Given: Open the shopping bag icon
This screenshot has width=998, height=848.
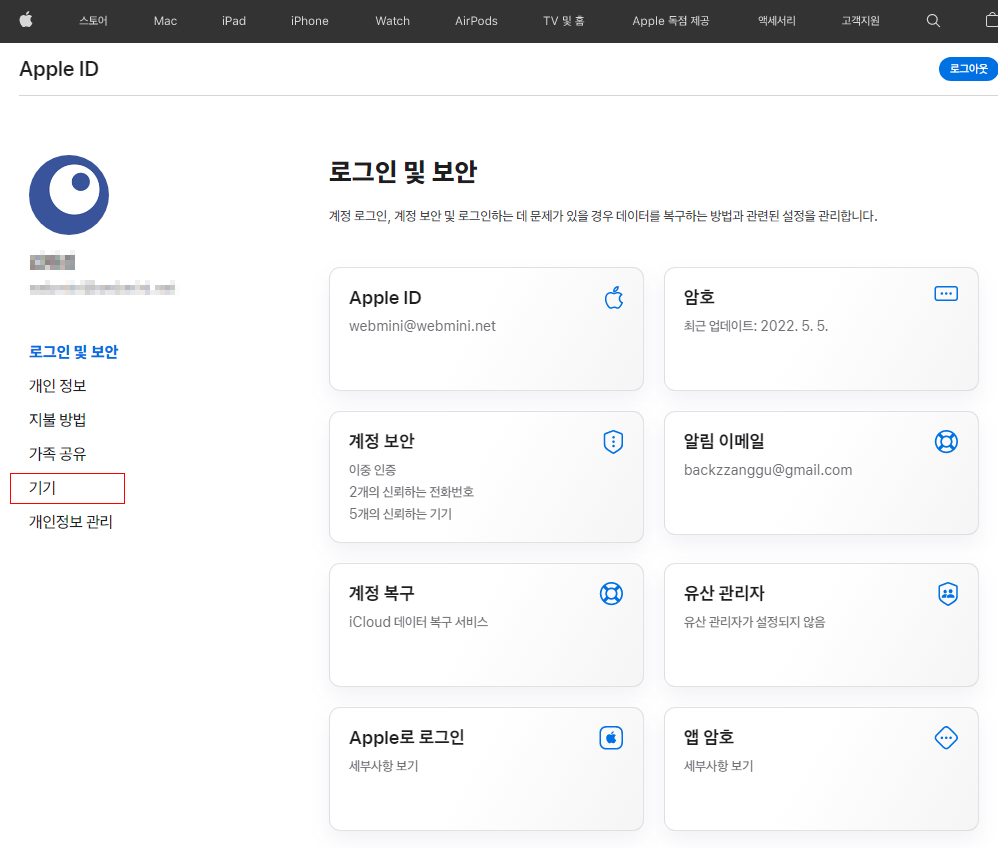Looking at the screenshot, I should point(991,20).
